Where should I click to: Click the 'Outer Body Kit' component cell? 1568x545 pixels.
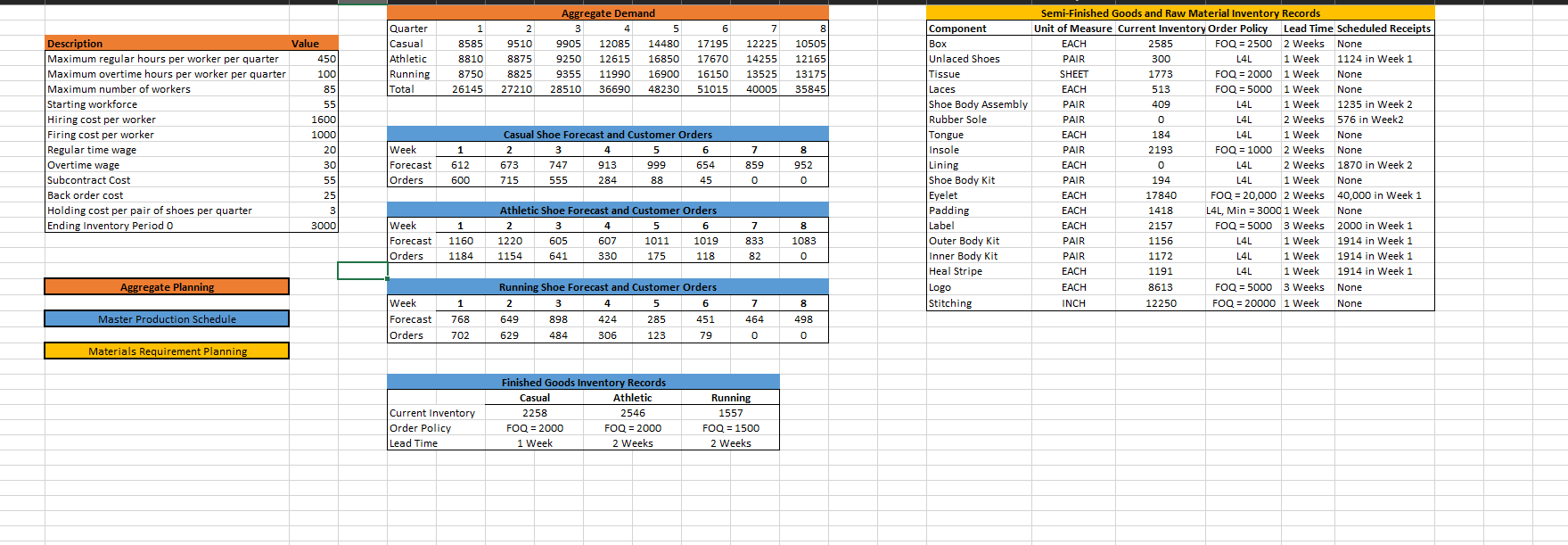tap(980, 241)
